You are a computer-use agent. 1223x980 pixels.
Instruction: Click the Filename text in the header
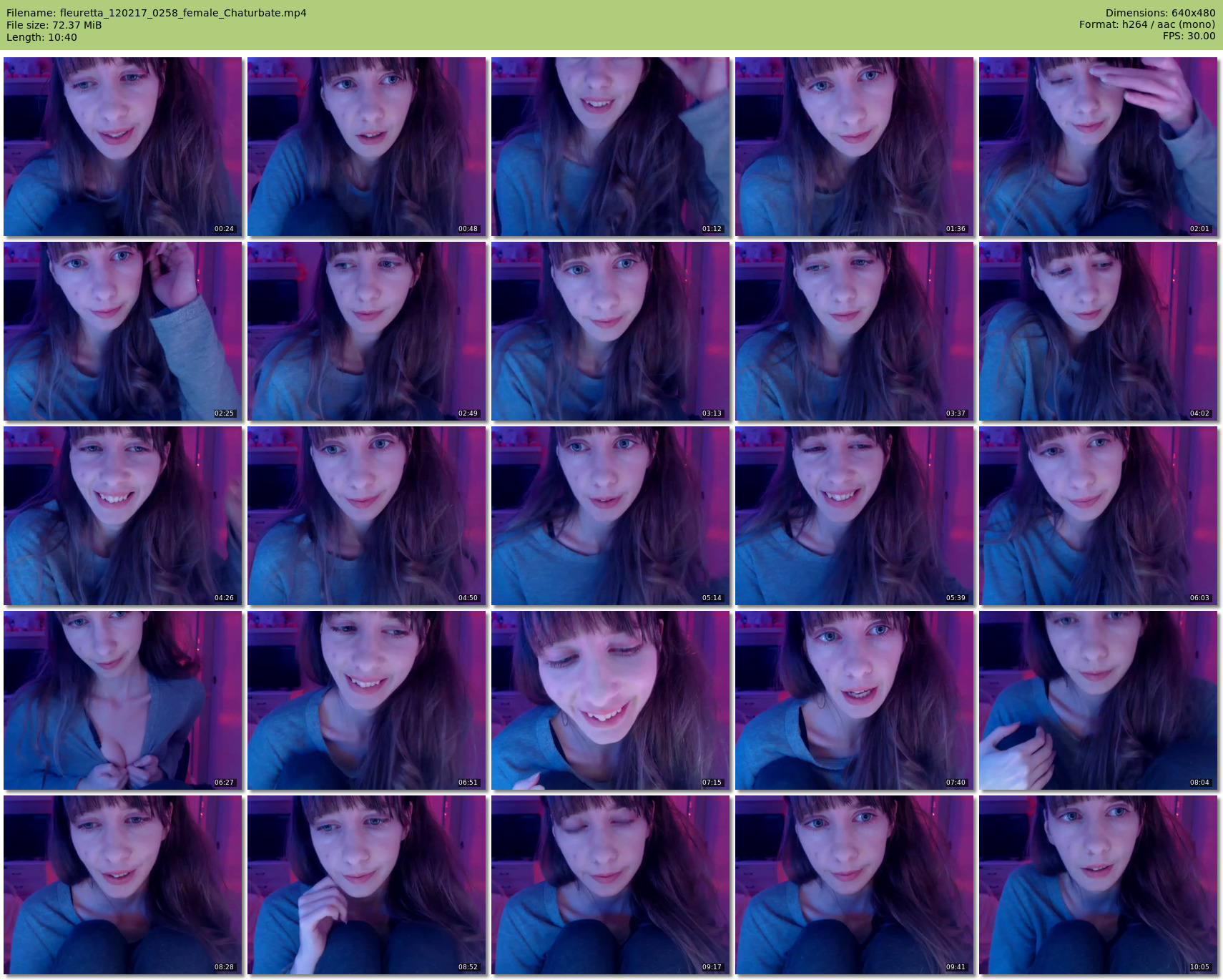(x=157, y=13)
